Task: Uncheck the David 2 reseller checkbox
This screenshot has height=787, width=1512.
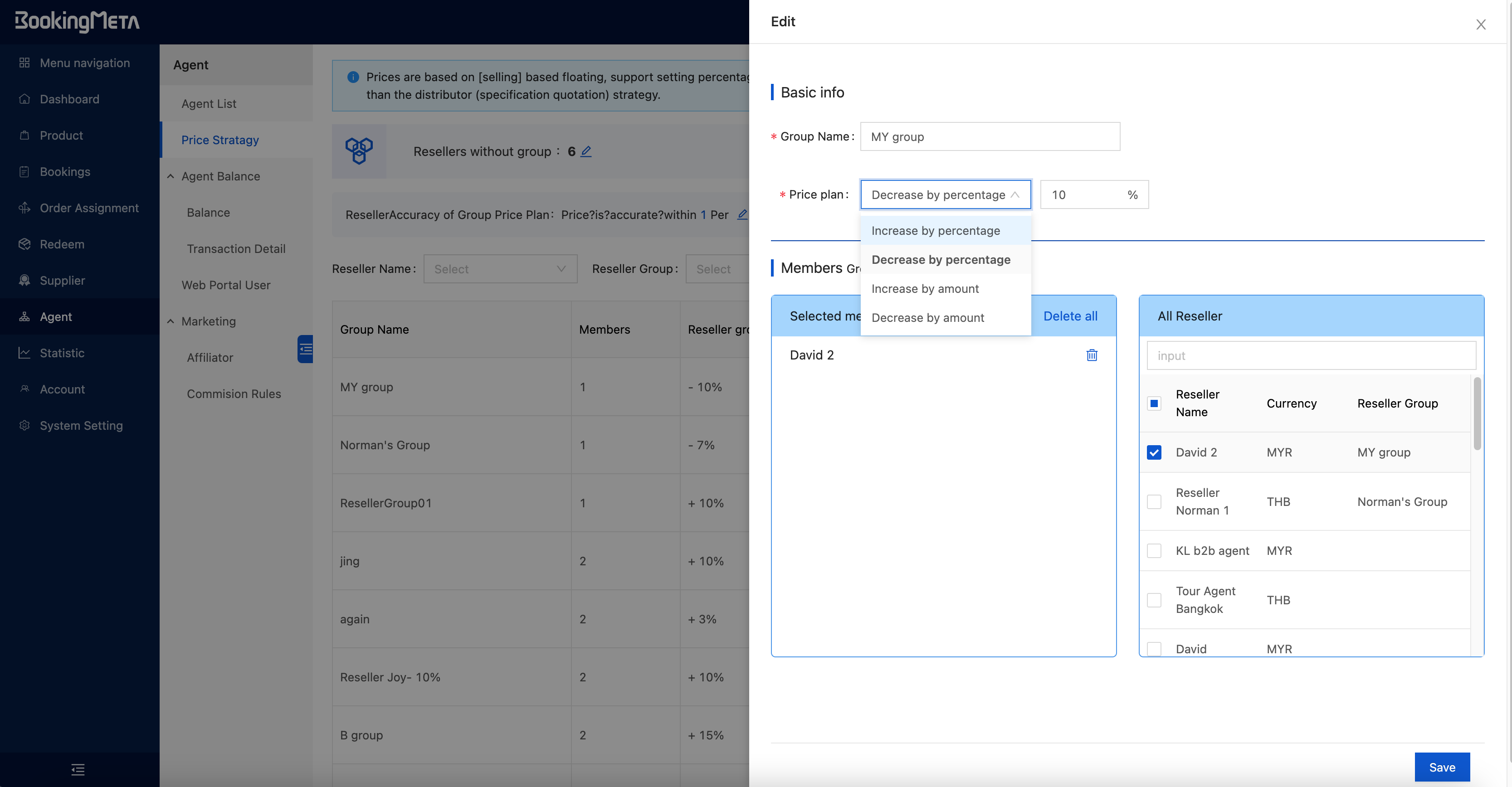Action: pyautogui.click(x=1154, y=452)
